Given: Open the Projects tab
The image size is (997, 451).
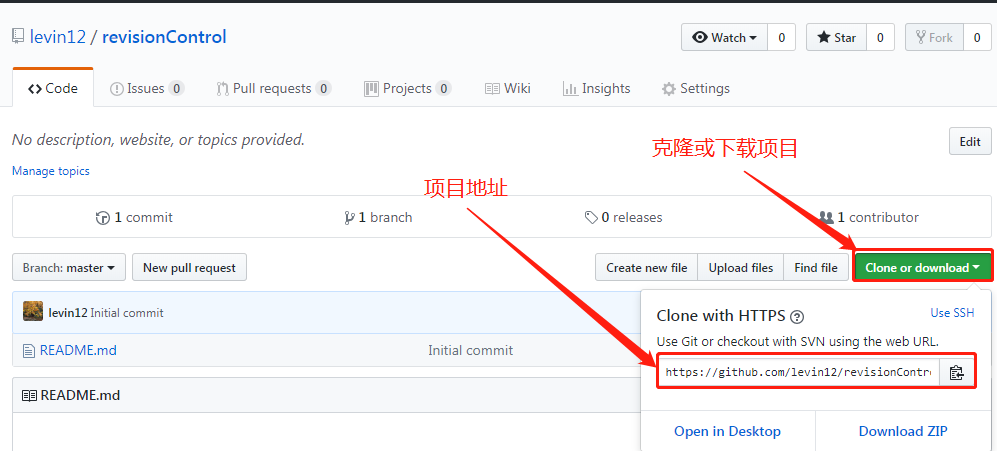Looking at the screenshot, I should point(408,88).
